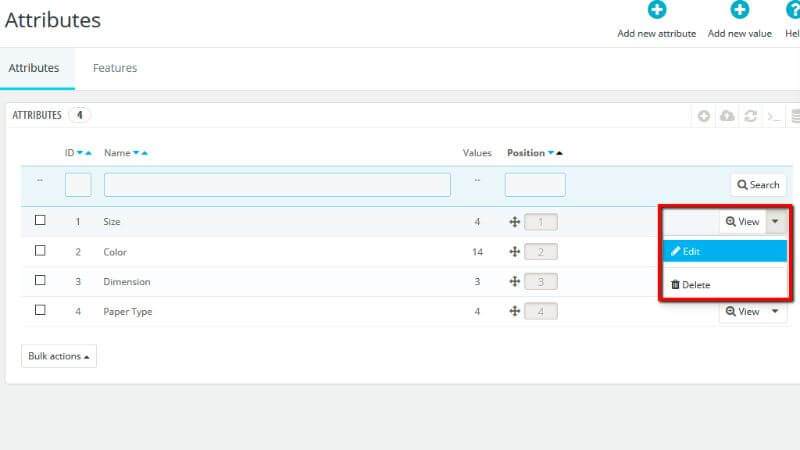Switch to the Features tab
This screenshot has height=450, width=800.
click(x=115, y=68)
